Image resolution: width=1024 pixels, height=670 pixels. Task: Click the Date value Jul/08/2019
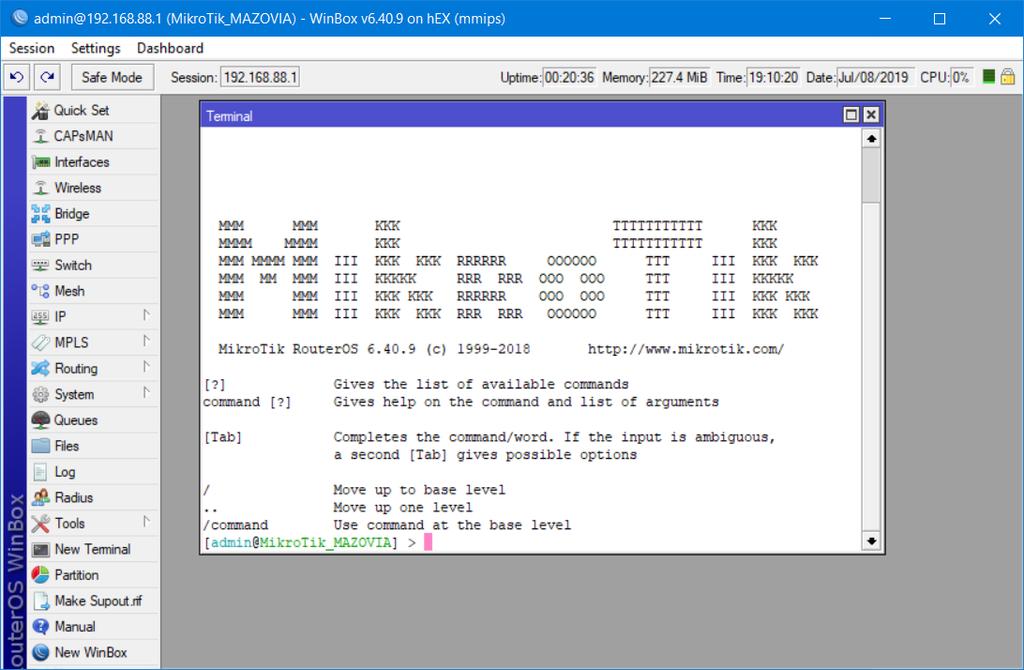pyautogui.click(x=873, y=77)
